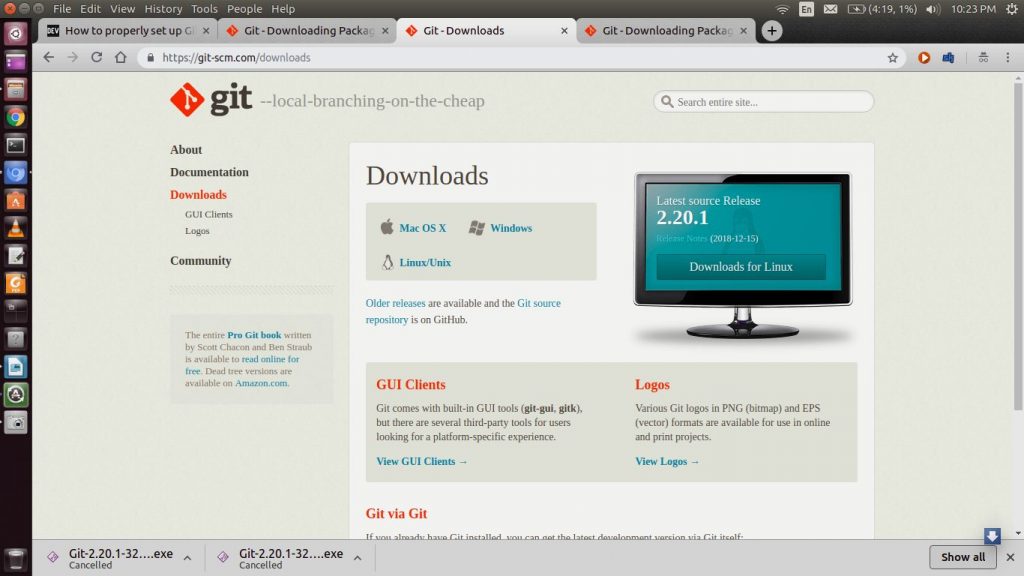Reload the current page

click(95, 58)
